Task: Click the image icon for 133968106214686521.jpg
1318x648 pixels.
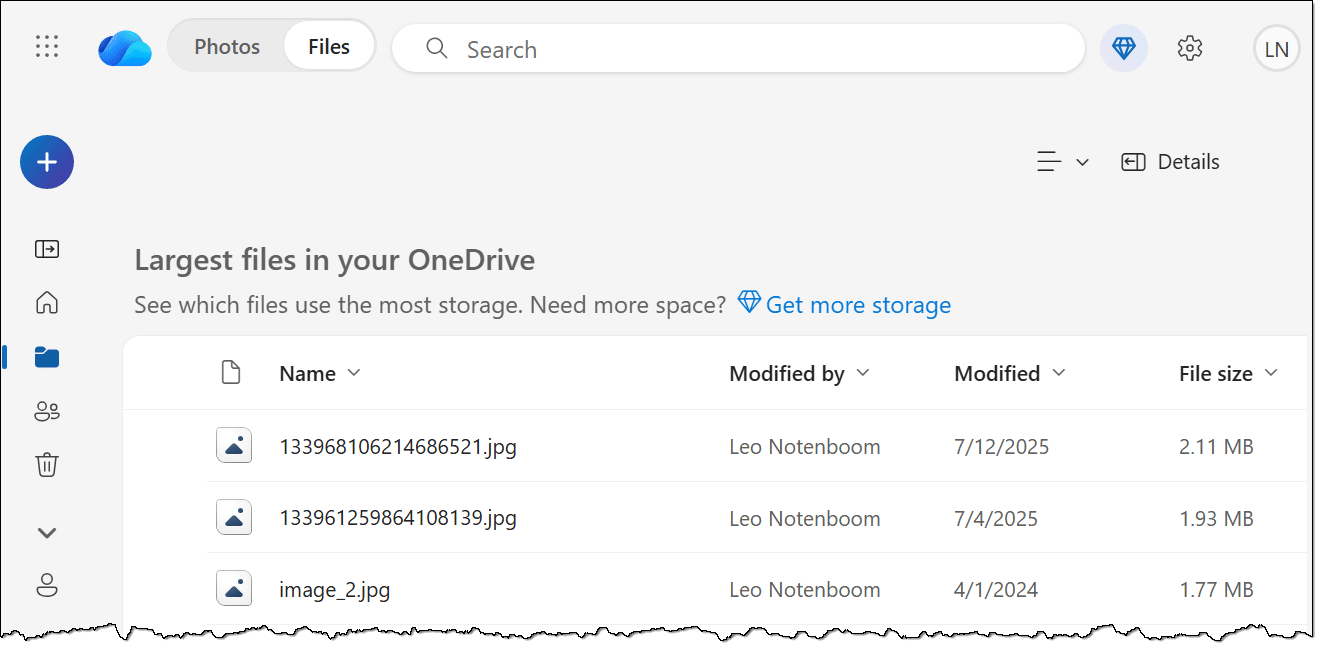Action: pyautogui.click(x=234, y=446)
